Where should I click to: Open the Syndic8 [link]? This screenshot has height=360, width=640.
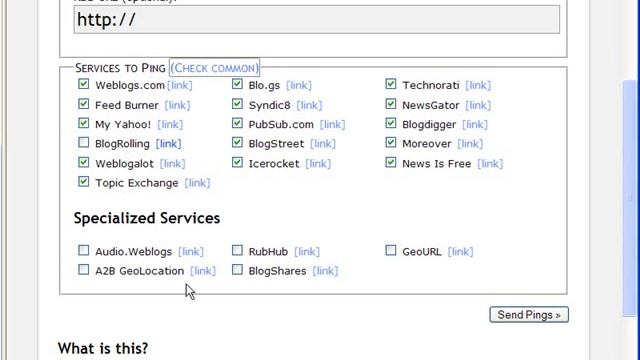click(309, 105)
